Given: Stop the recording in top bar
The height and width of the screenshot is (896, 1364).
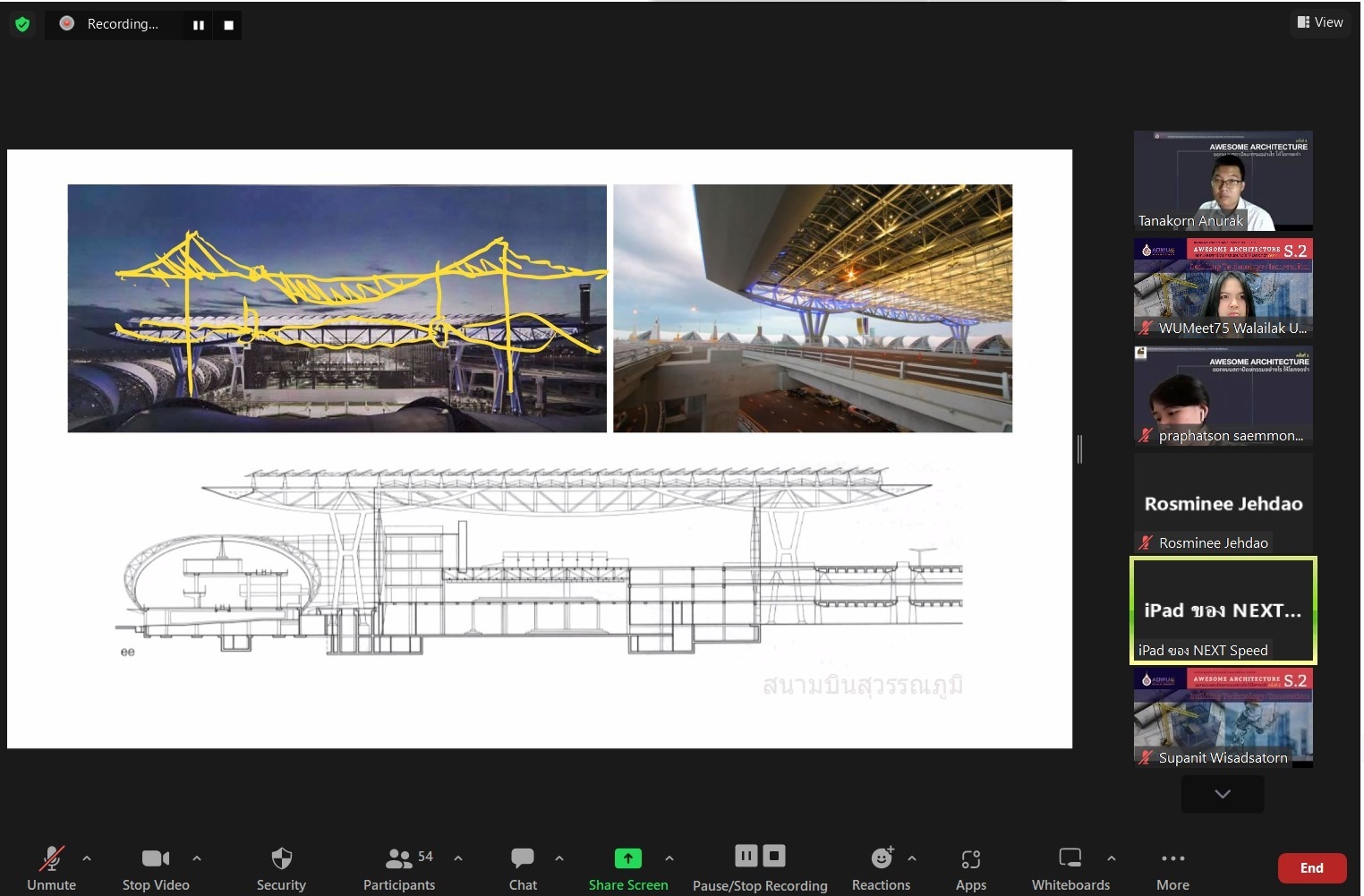Looking at the screenshot, I should (x=228, y=25).
